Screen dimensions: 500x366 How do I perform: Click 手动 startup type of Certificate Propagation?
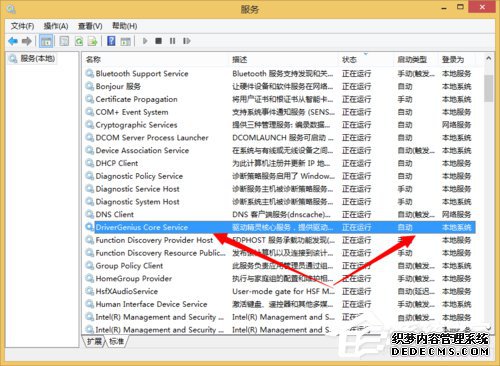[405, 99]
